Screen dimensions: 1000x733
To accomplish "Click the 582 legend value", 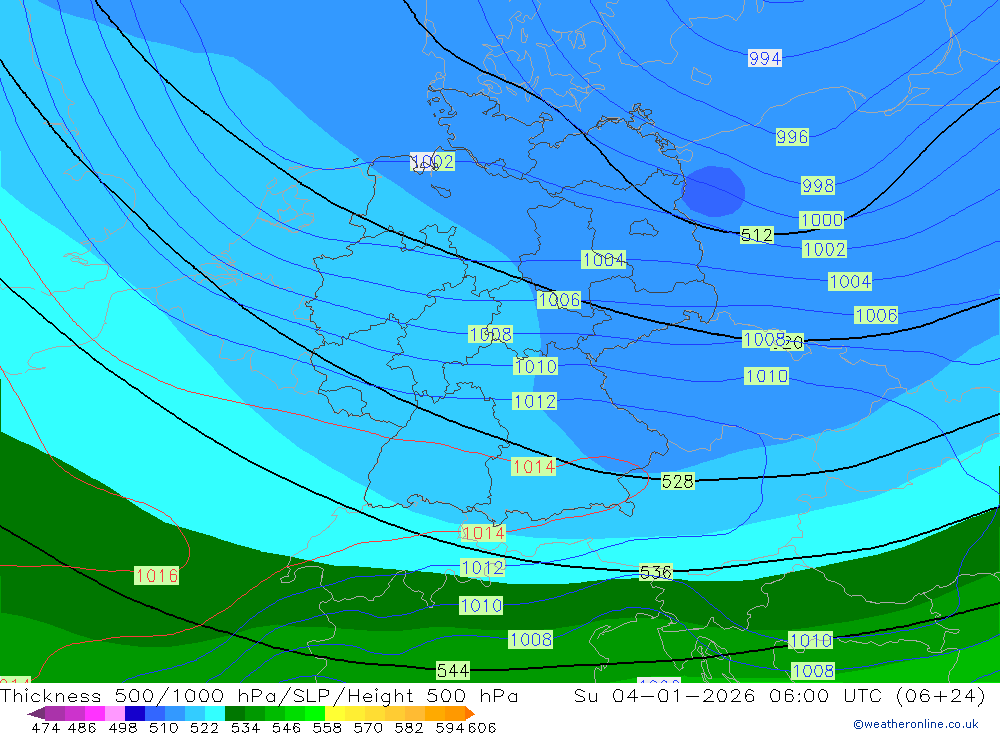I will click(x=408, y=727).
